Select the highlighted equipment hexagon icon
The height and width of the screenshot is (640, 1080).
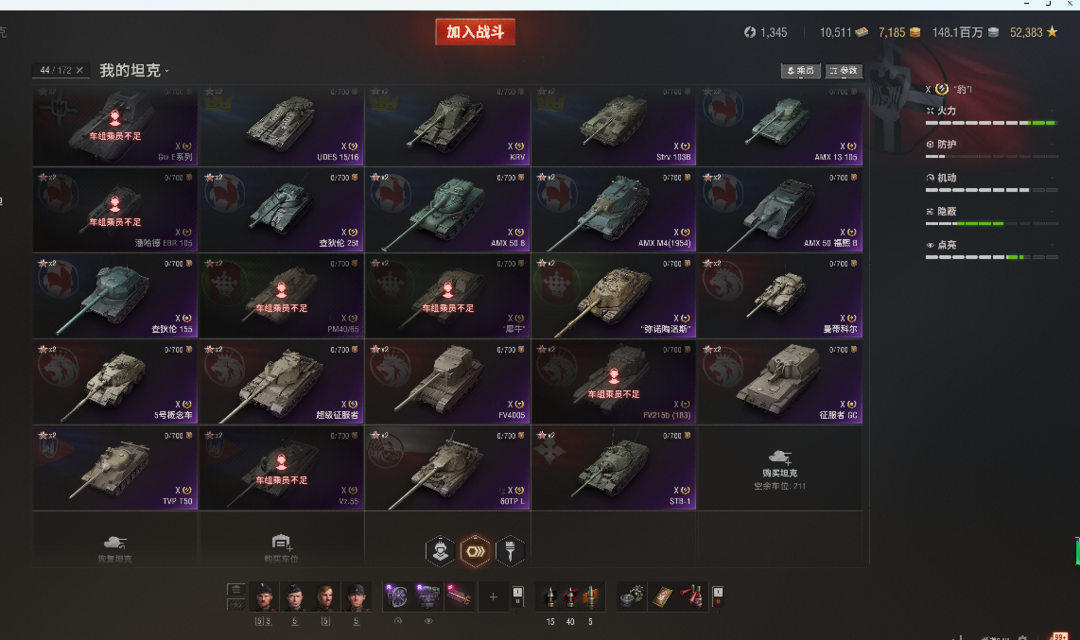point(475,551)
